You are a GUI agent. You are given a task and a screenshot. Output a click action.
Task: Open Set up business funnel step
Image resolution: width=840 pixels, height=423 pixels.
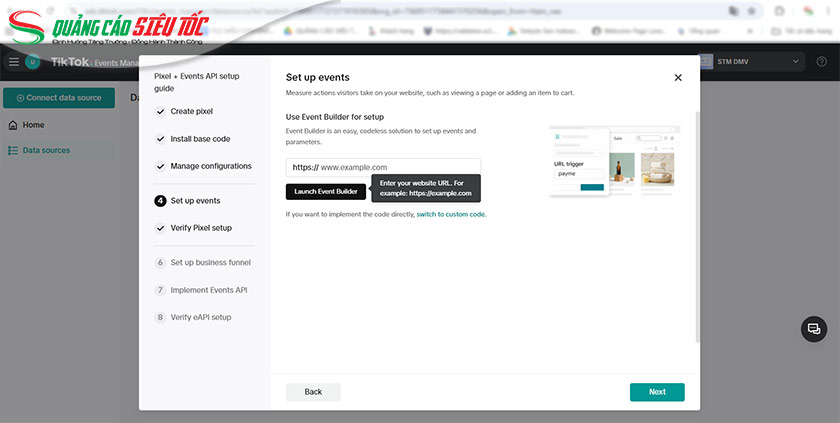point(211,263)
